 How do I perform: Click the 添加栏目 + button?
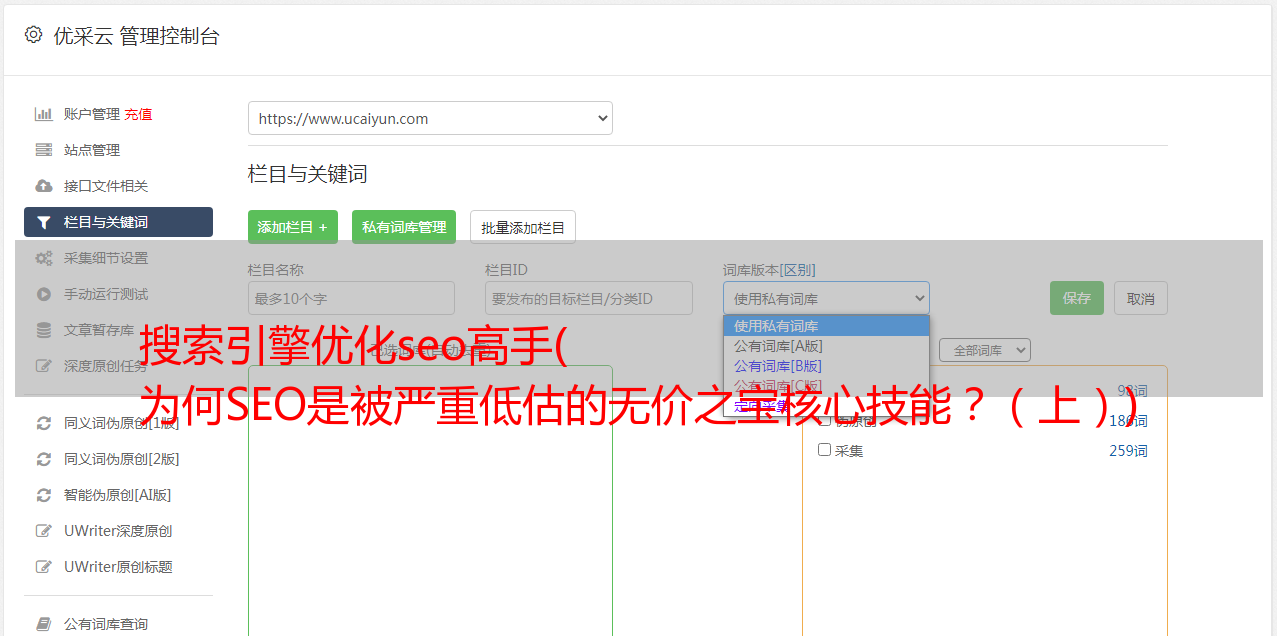[x=293, y=227]
